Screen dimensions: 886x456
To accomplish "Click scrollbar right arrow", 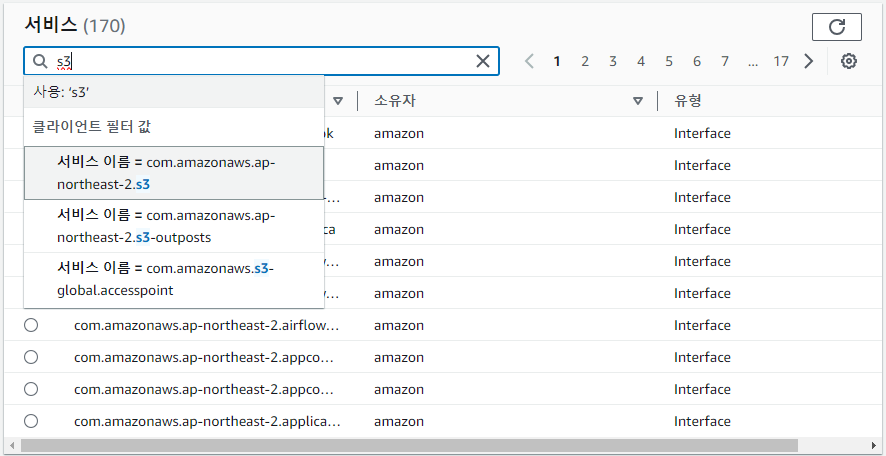I will point(874,445).
